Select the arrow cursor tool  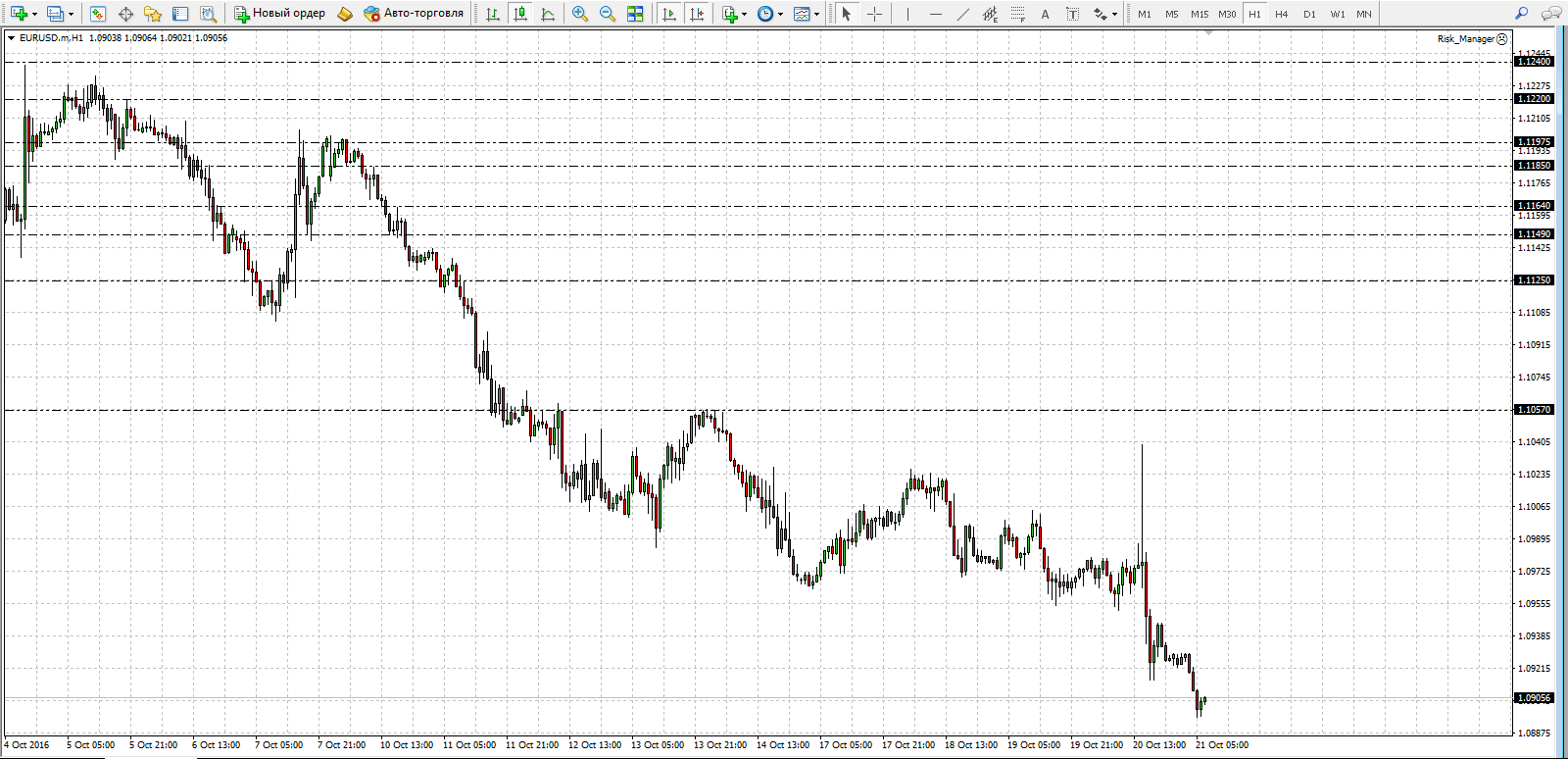point(847,14)
